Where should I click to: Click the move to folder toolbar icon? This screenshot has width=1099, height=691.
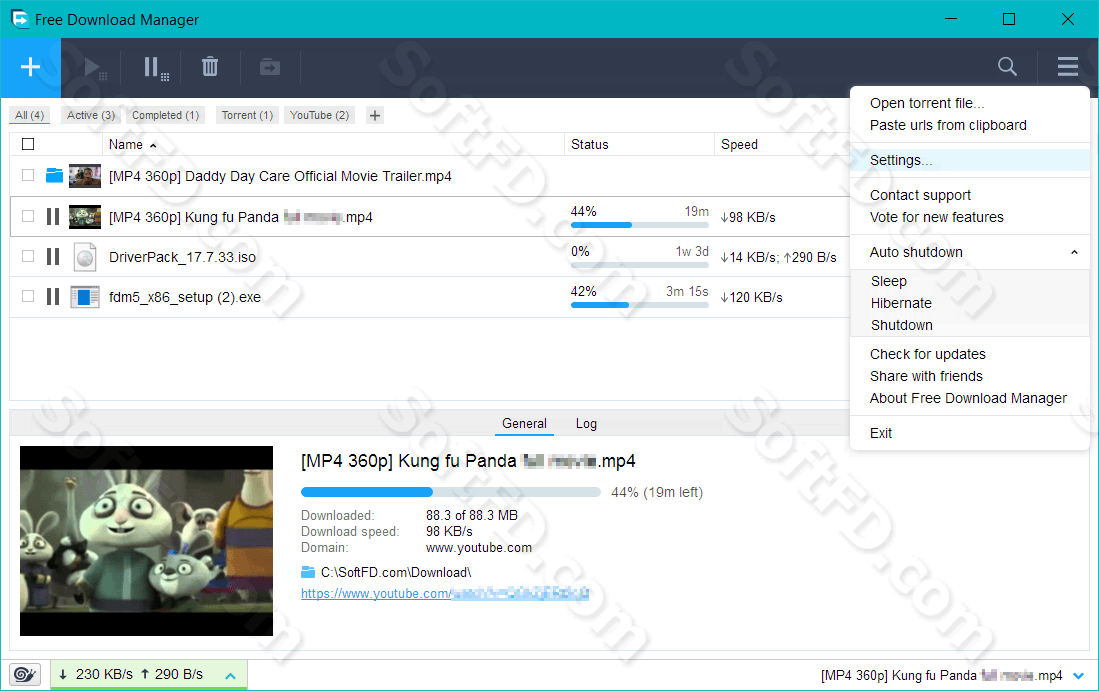coord(270,67)
